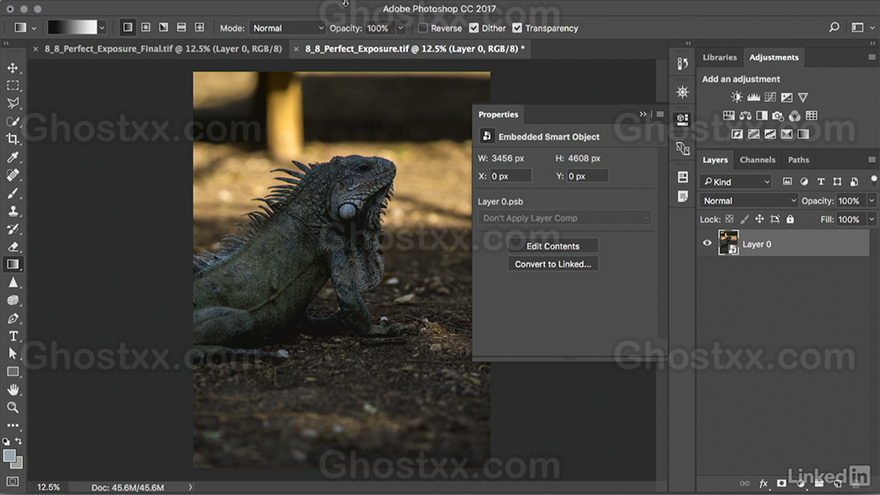880x495 pixels.
Task: Toggle lock all padlock icon
Action: 790,219
